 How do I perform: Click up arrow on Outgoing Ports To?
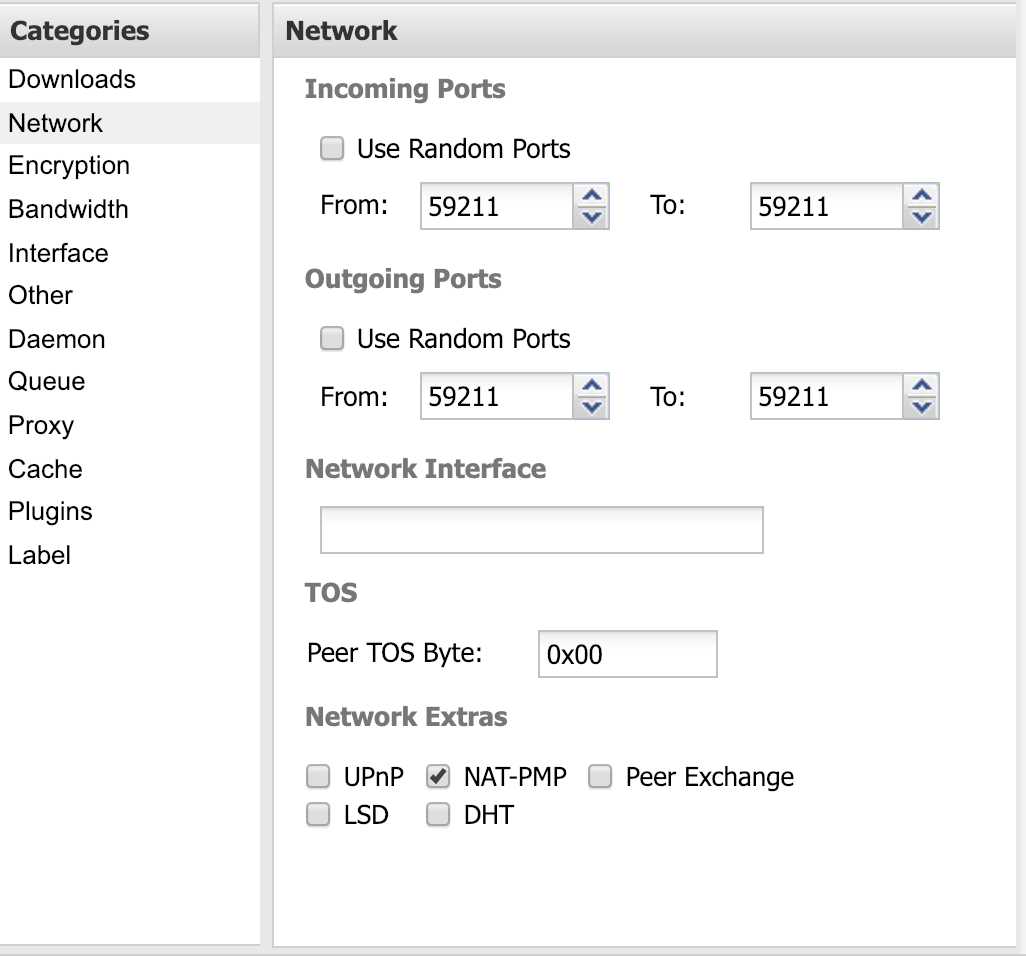922,386
